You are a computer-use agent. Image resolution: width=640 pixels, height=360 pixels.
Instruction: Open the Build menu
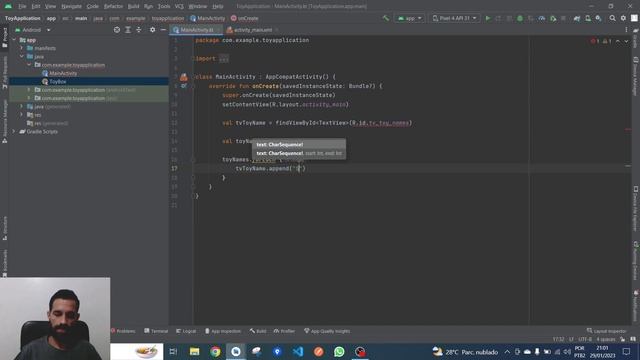coord(133,6)
